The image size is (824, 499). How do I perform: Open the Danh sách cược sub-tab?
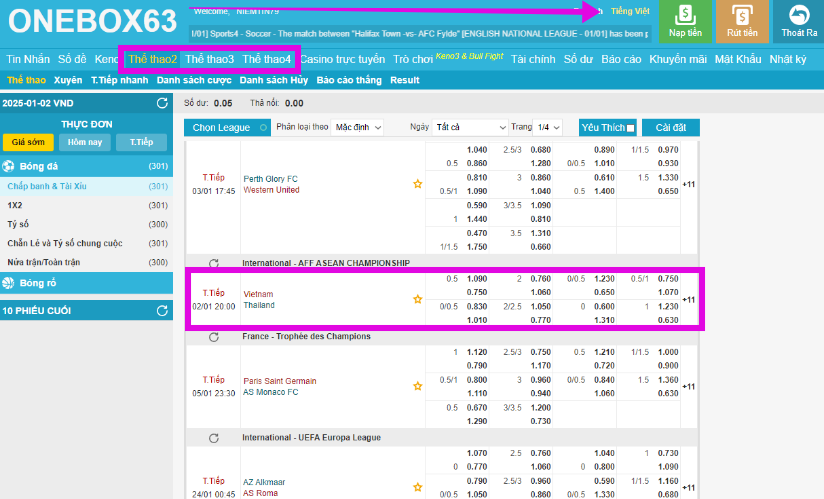(x=194, y=80)
